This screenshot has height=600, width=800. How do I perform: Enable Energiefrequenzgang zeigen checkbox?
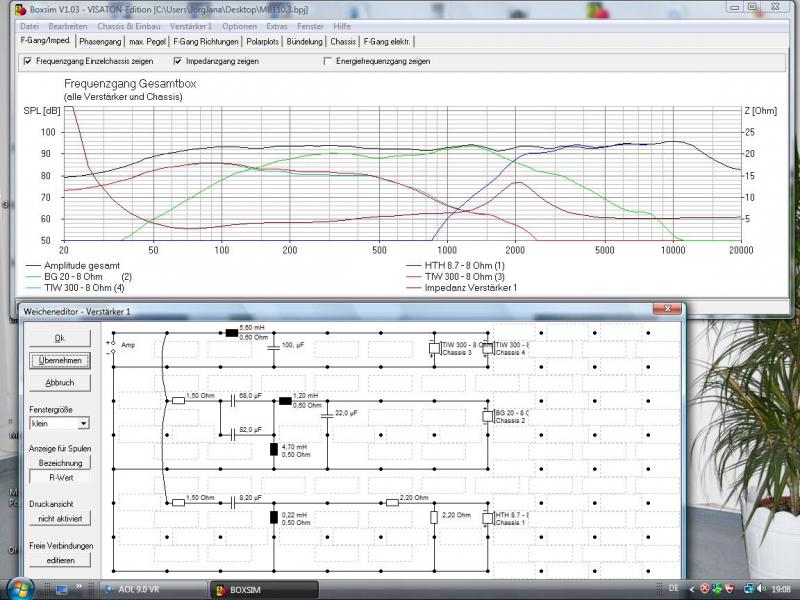tap(327, 61)
